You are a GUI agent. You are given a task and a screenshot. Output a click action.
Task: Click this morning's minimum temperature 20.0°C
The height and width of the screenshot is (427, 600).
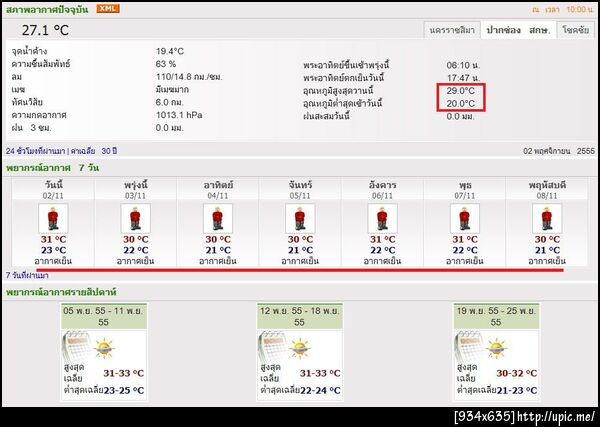click(460, 103)
